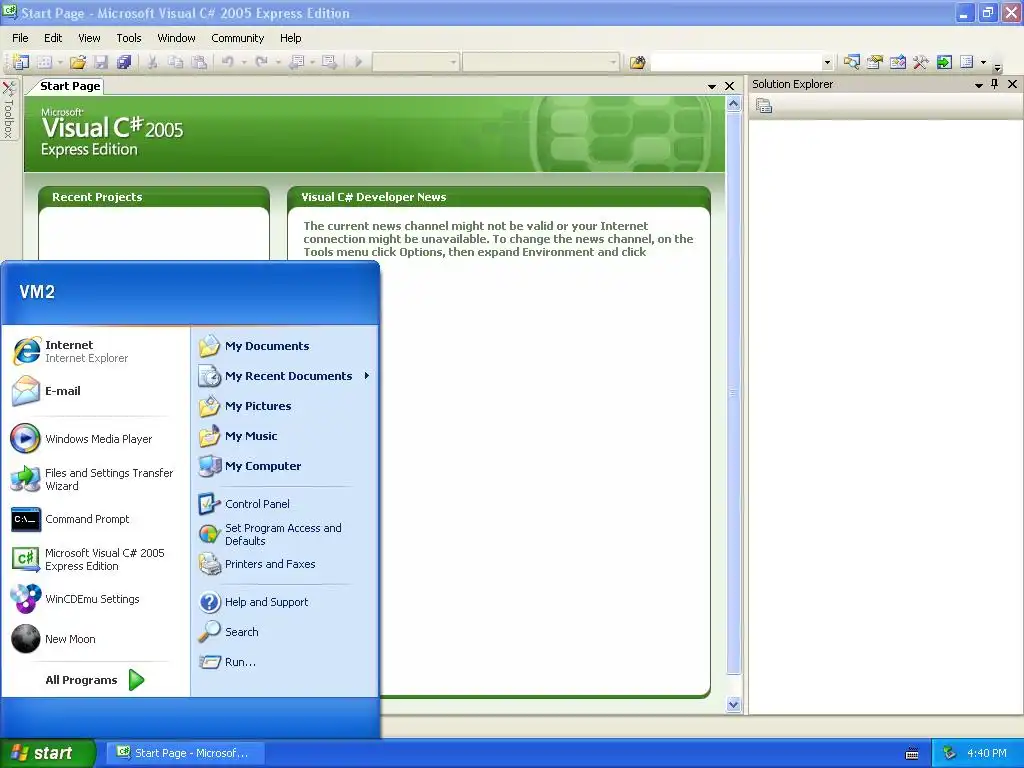Click the Start Page scrollbar up arrow
This screenshot has width=1024, height=768.
[733, 104]
